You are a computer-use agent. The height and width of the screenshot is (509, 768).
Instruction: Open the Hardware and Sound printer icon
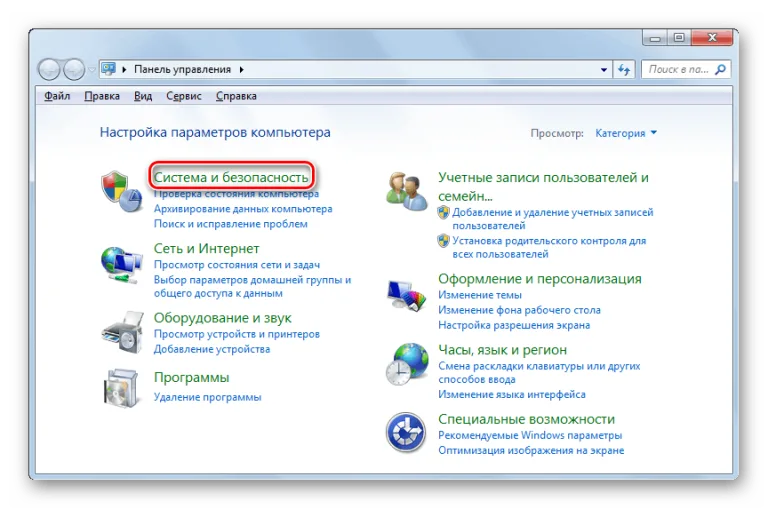coord(122,332)
